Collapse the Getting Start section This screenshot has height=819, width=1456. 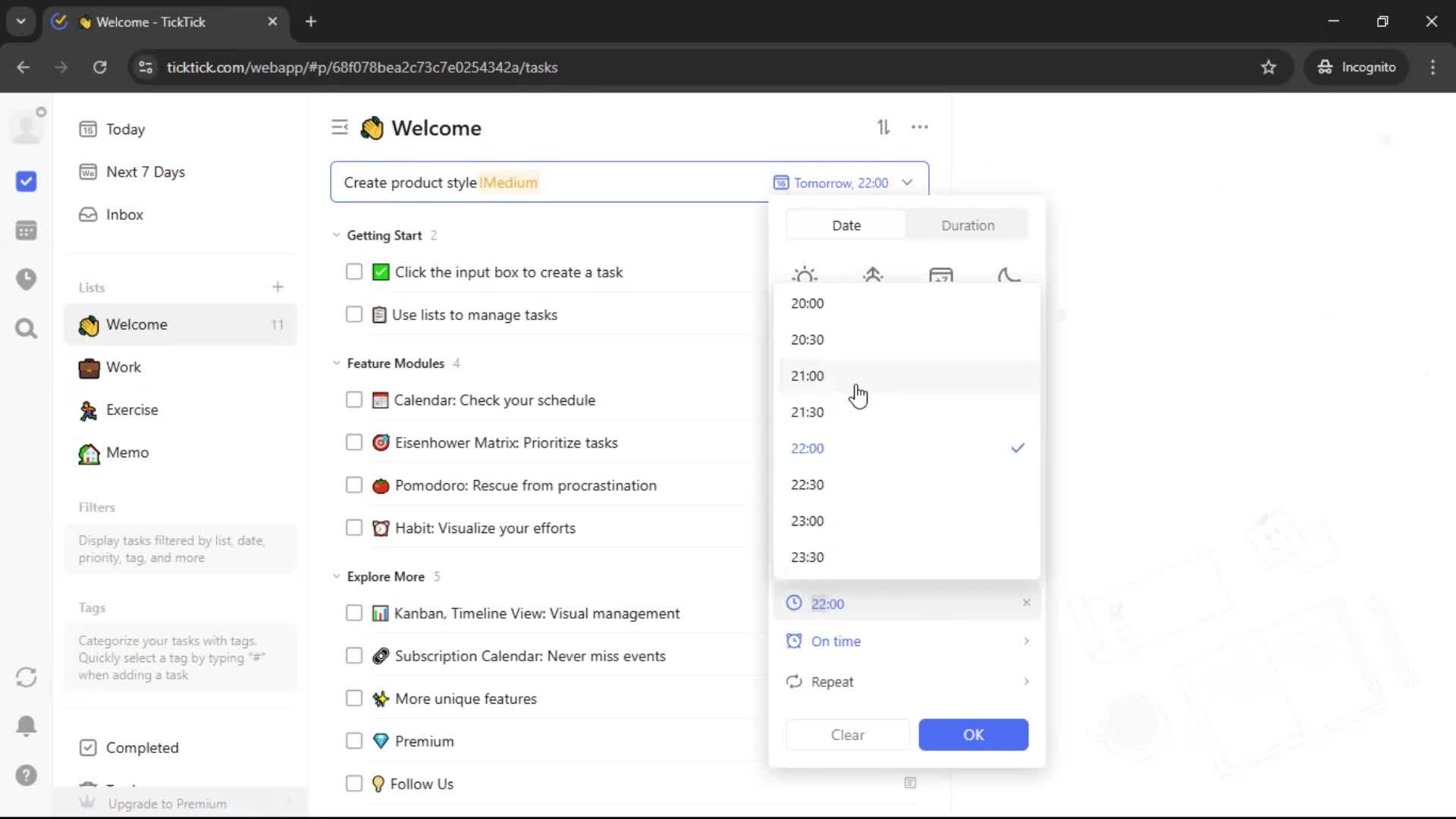[337, 235]
